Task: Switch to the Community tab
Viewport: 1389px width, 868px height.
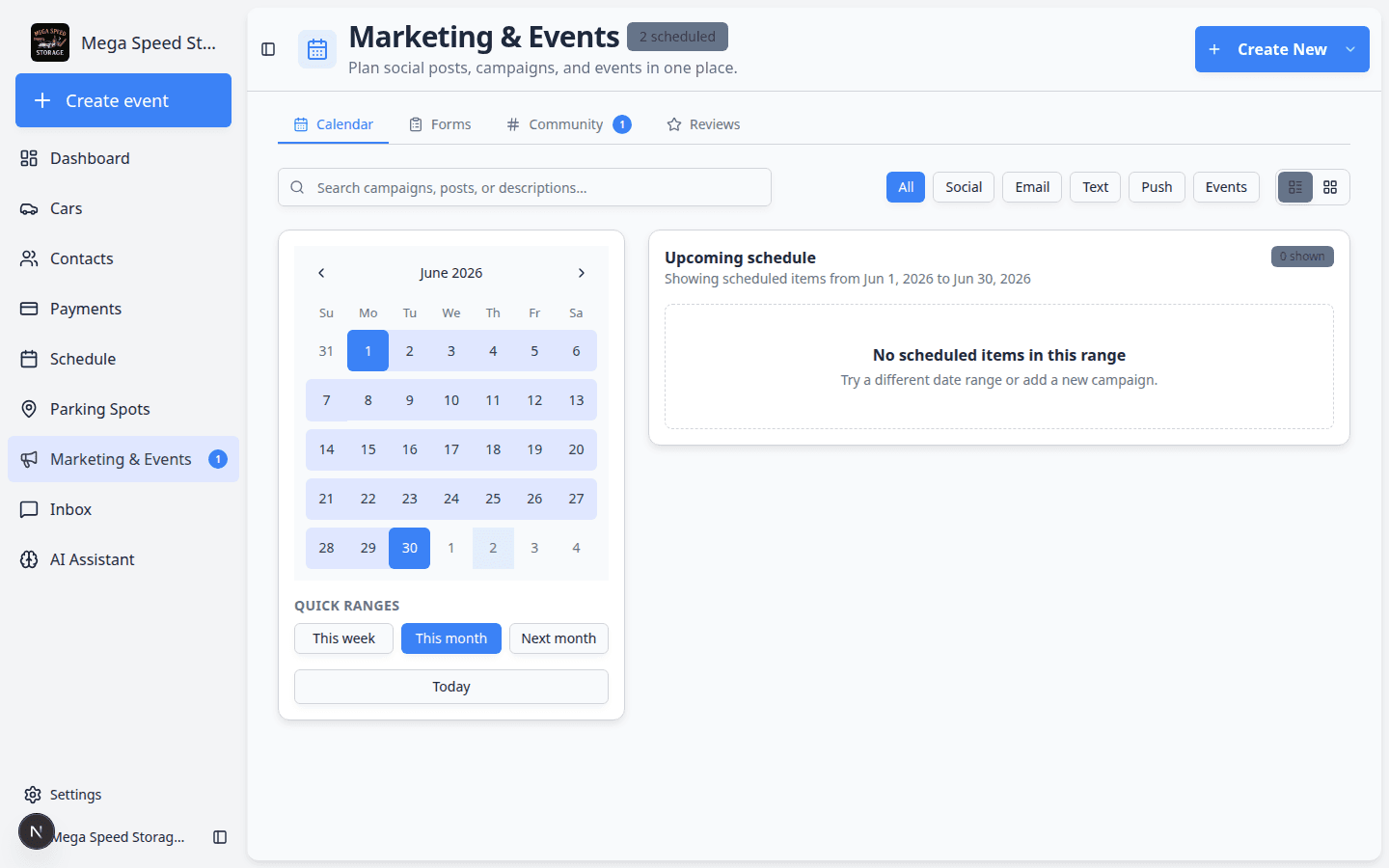Action: pyautogui.click(x=568, y=124)
